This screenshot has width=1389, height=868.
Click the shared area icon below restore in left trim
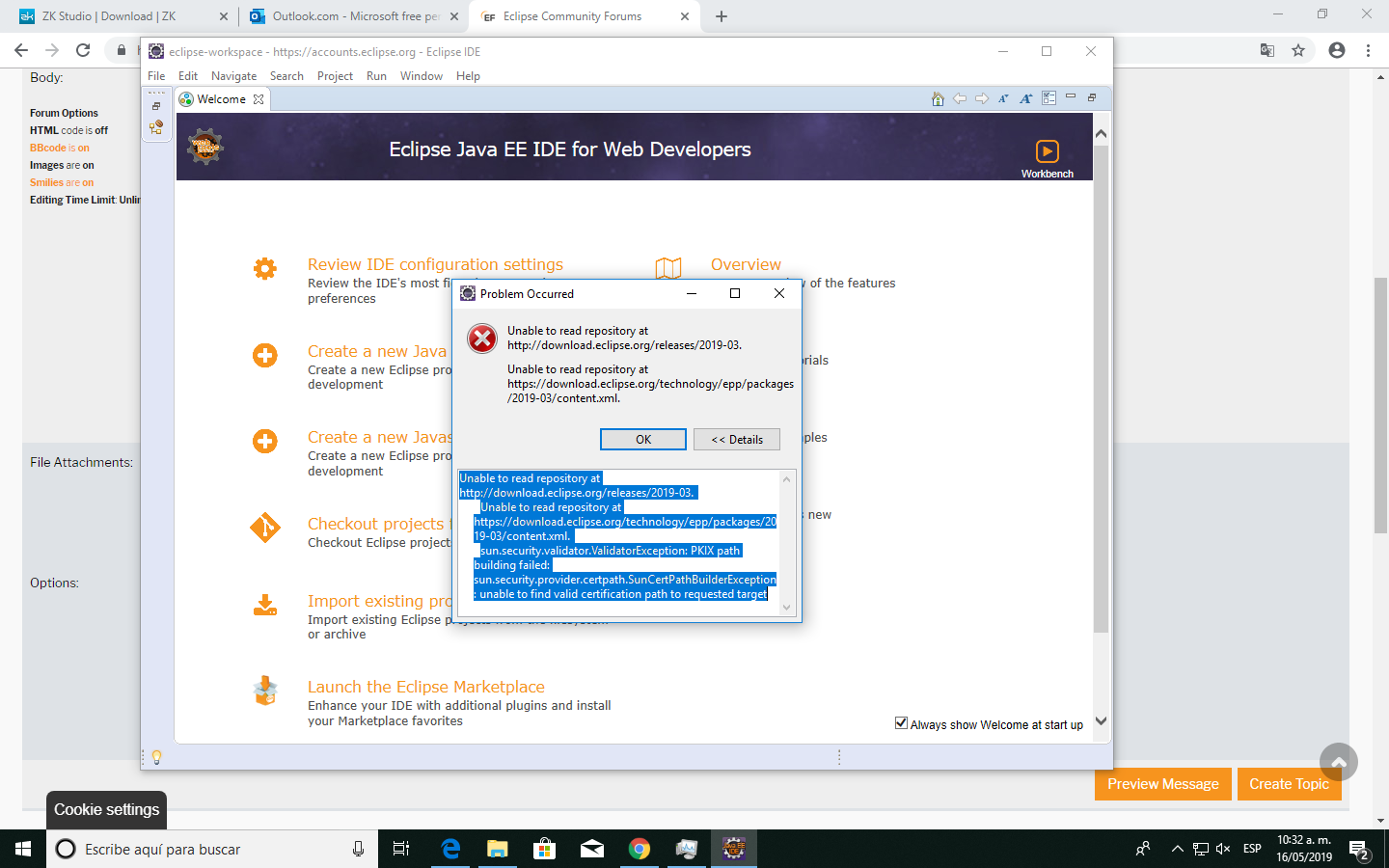click(156, 126)
